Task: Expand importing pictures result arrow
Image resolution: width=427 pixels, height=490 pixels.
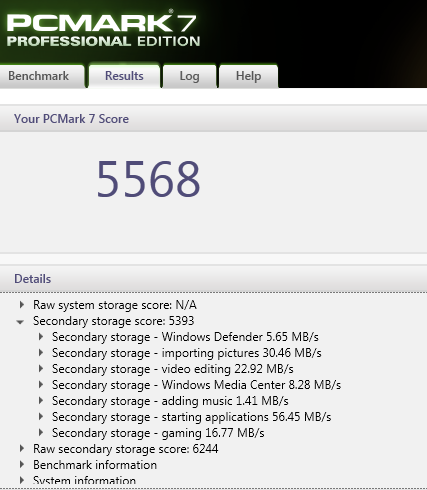Action: click(41, 353)
